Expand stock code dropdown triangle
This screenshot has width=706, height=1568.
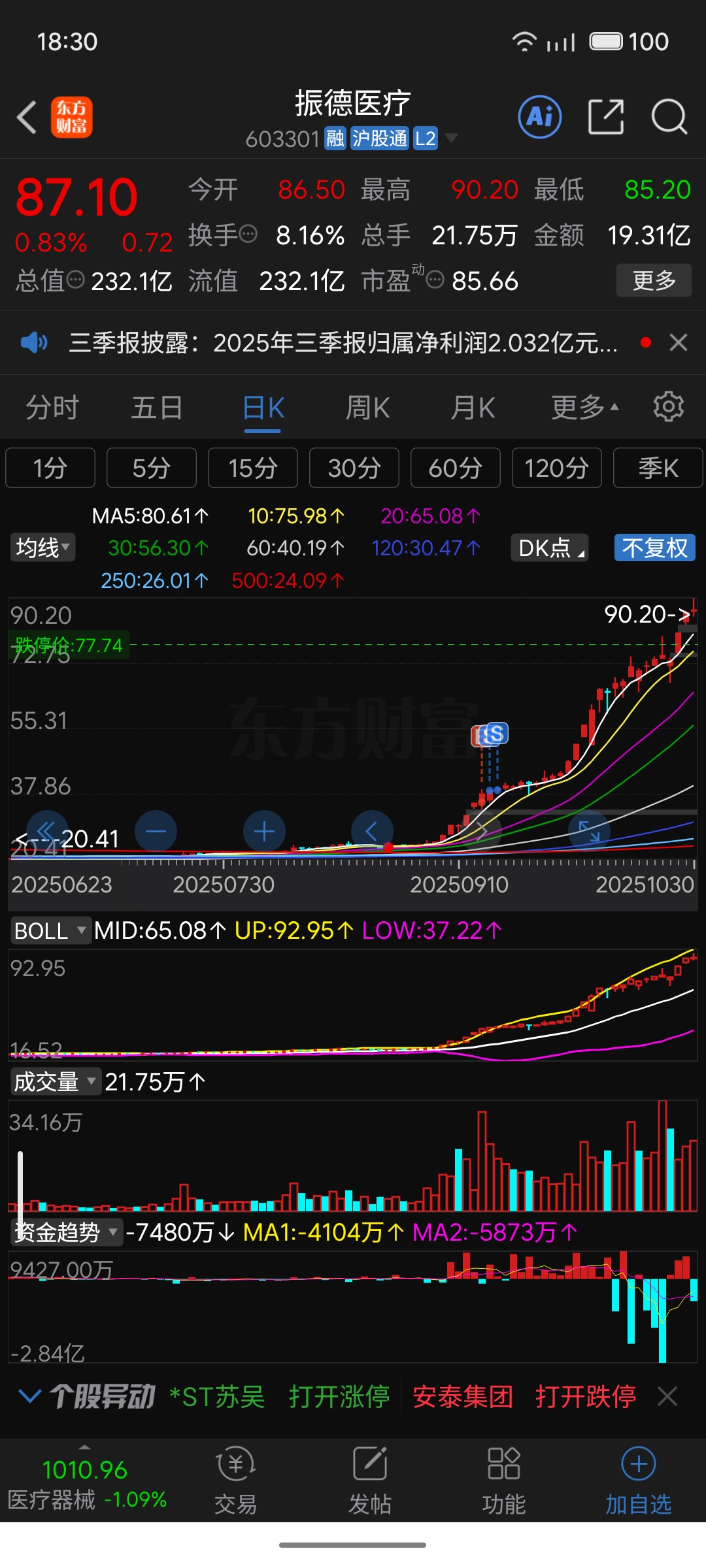coord(451,138)
